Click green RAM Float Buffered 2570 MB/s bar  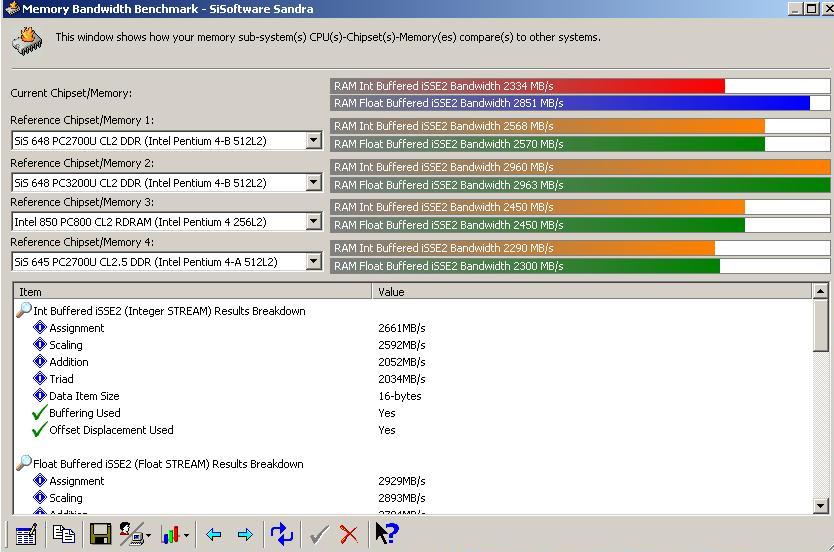pyautogui.click(x=547, y=144)
